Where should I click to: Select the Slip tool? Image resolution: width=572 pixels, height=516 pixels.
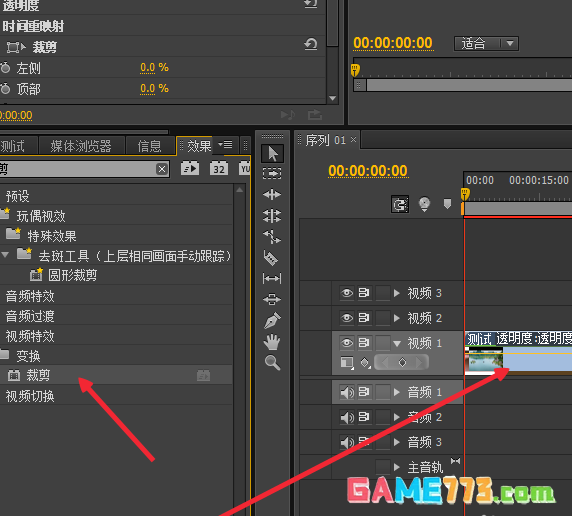point(272,279)
